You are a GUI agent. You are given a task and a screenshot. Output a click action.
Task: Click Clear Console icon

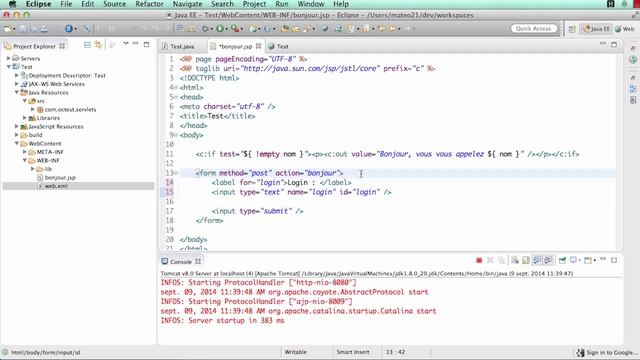(x=515, y=260)
